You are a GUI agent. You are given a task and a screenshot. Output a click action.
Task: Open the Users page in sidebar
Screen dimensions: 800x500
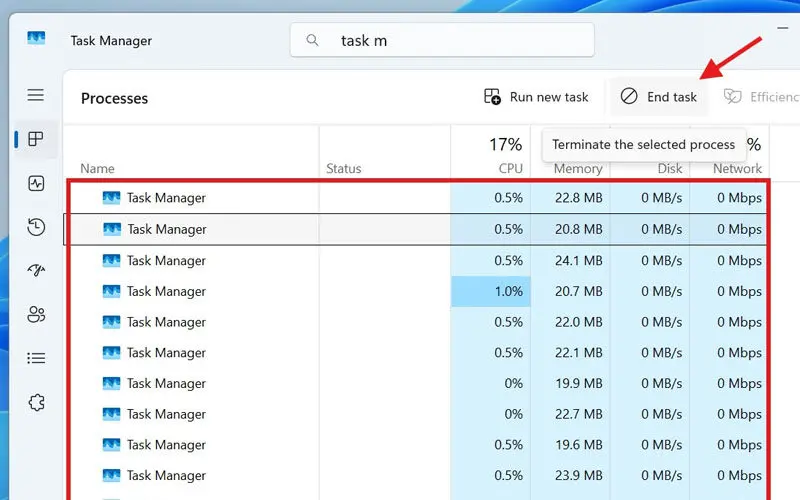point(36,314)
